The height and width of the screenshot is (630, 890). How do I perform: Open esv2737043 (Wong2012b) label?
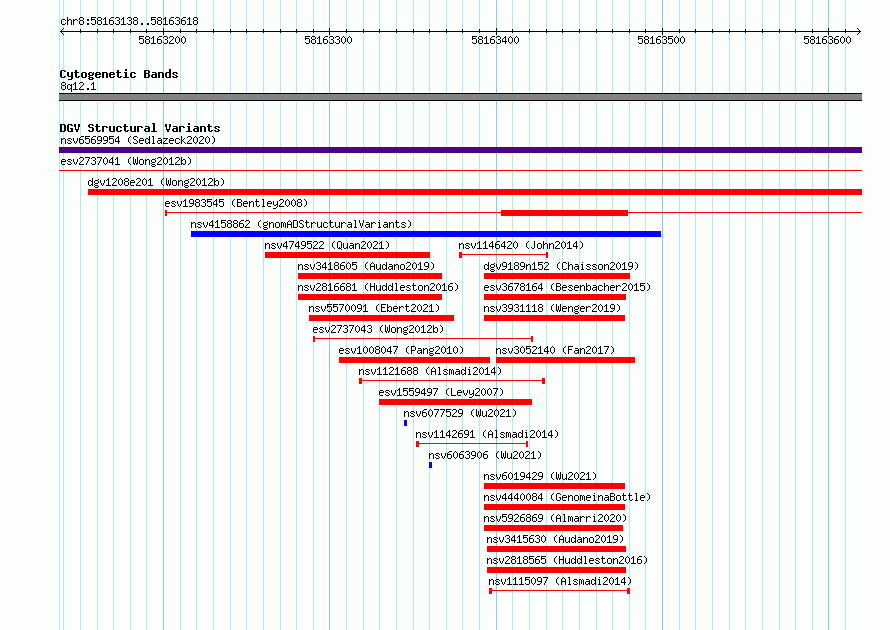coord(378,329)
